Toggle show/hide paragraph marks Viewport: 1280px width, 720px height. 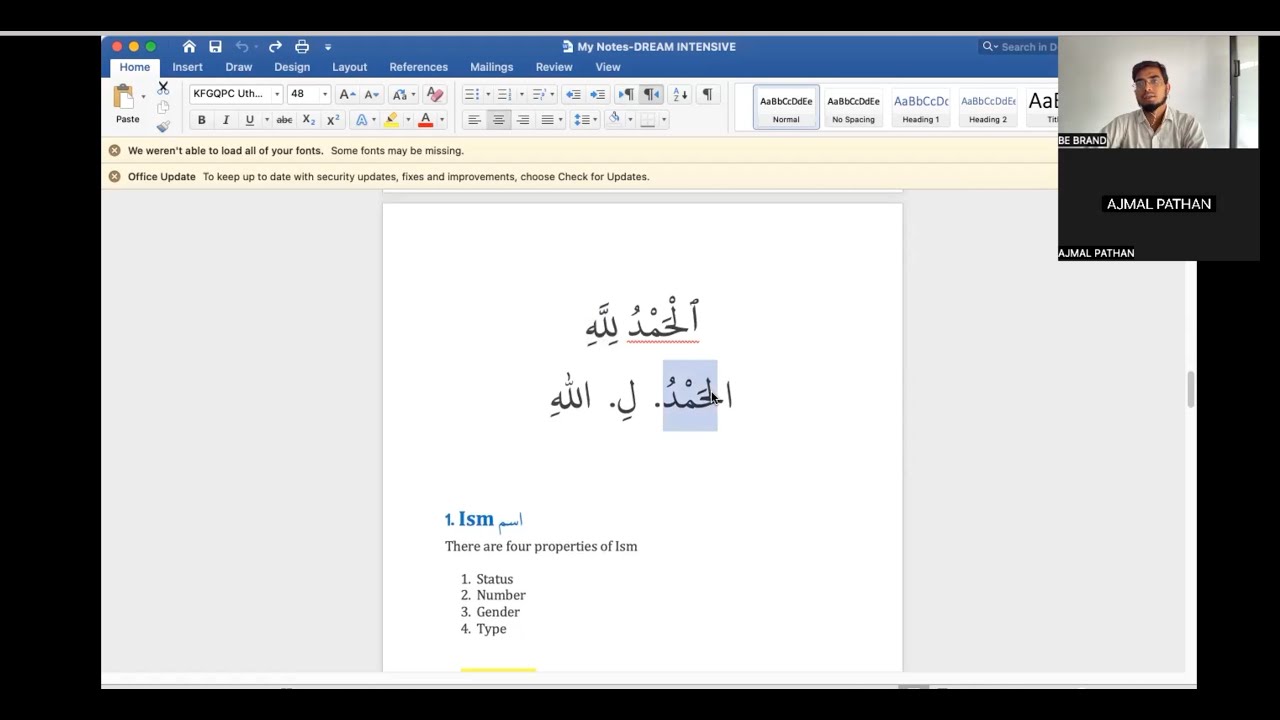(707, 94)
